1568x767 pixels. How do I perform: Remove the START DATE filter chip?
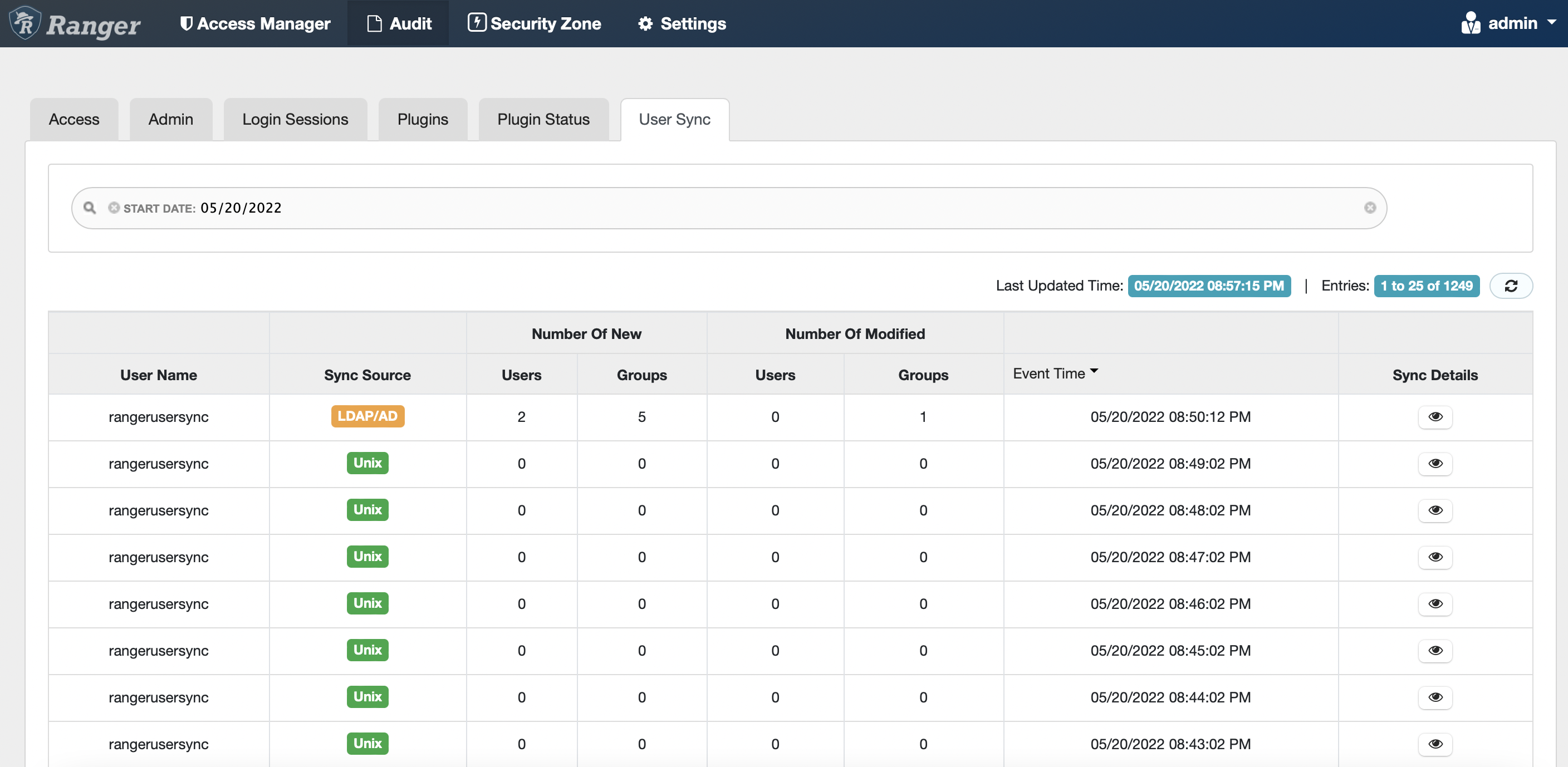coord(113,208)
